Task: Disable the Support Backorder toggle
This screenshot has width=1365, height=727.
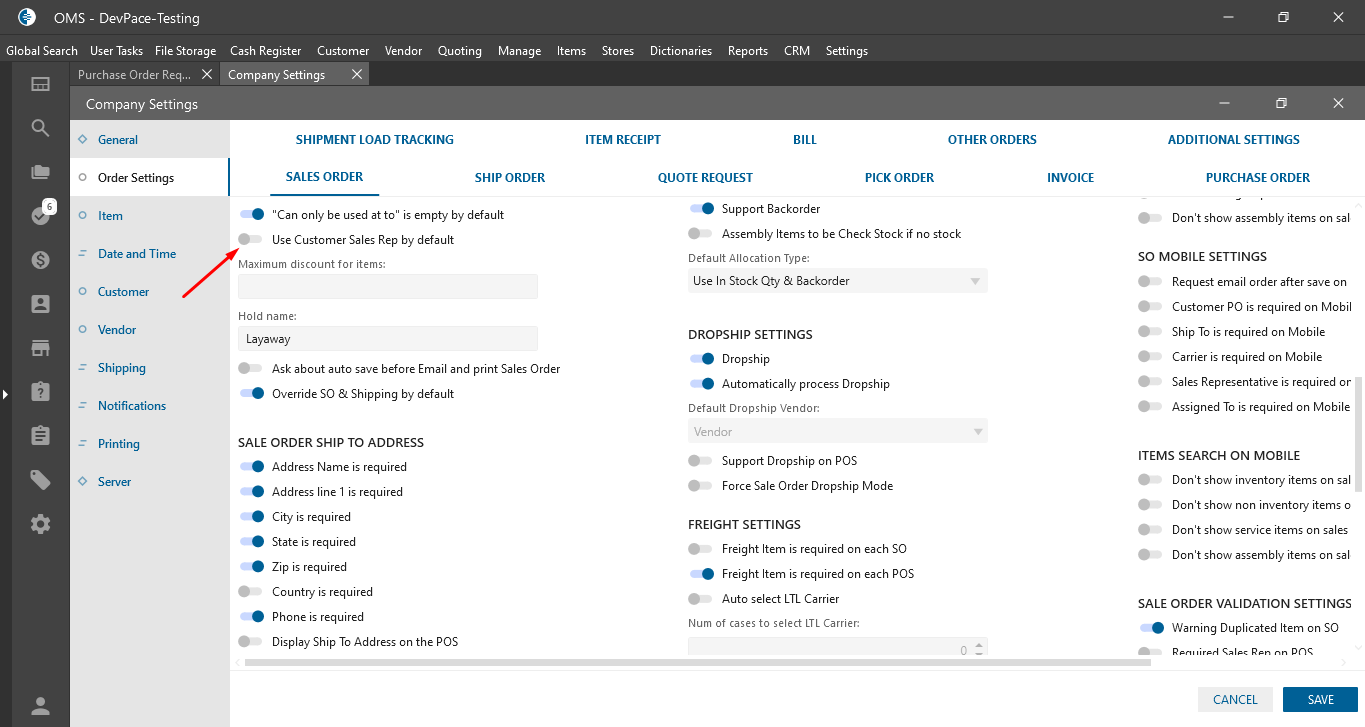Action: tap(701, 209)
